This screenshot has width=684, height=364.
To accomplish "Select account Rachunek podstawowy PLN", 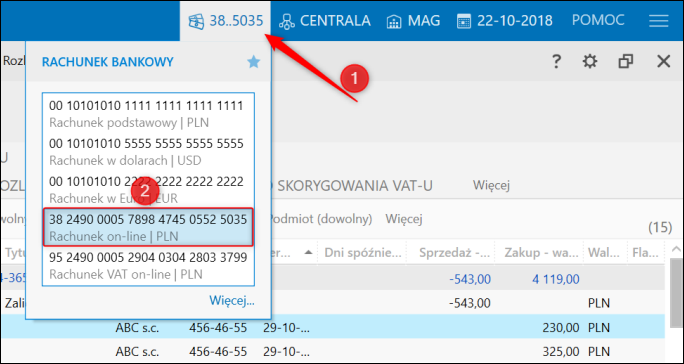I will pyautogui.click(x=148, y=114).
